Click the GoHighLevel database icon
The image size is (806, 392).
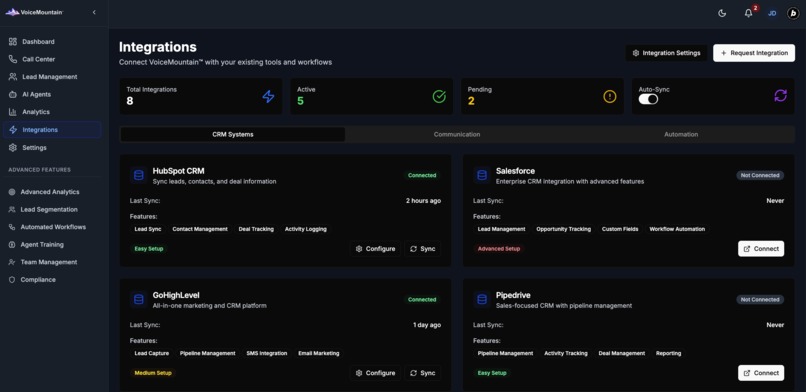[139, 300]
